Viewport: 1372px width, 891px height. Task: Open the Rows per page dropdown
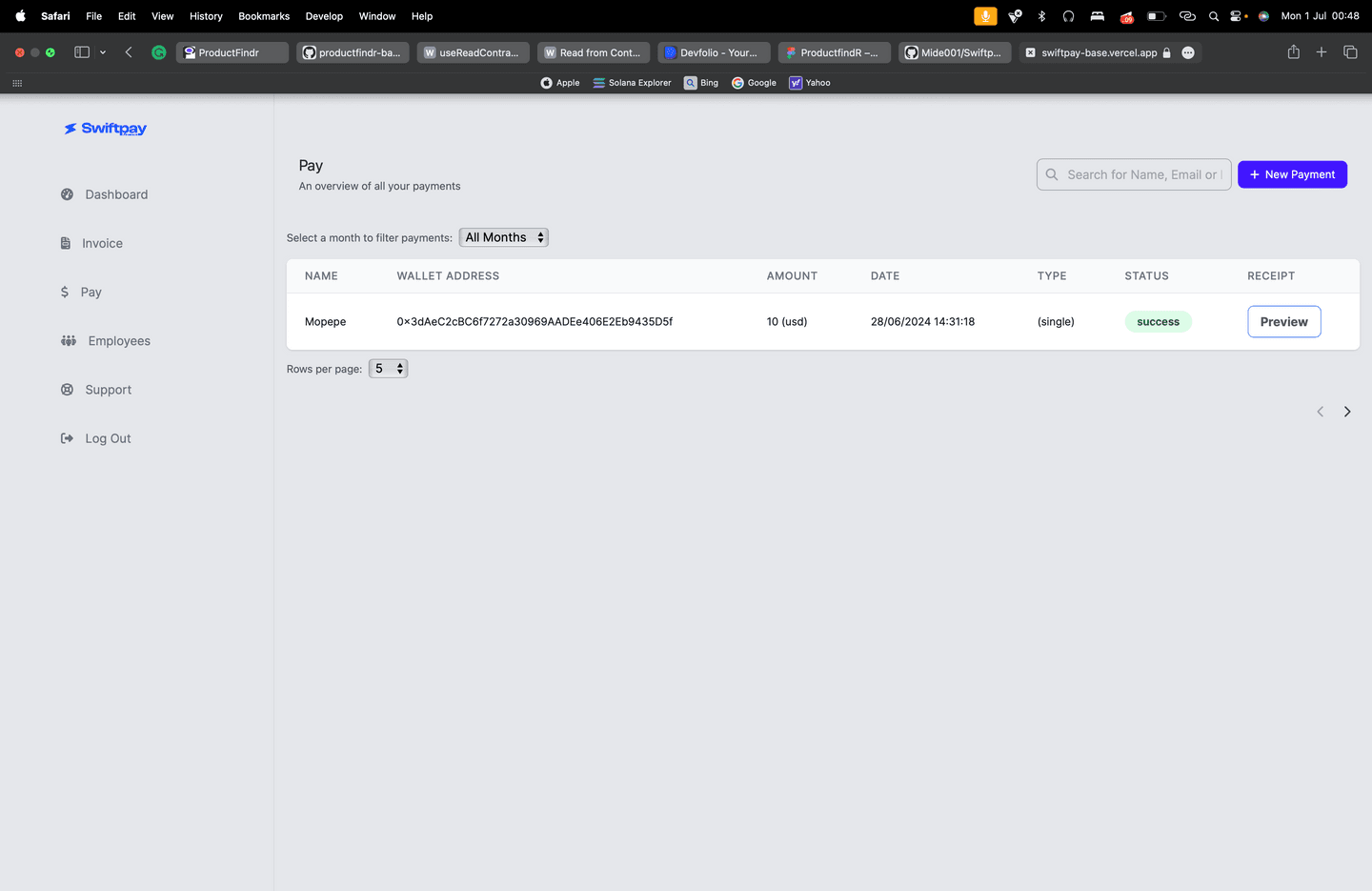388,369
